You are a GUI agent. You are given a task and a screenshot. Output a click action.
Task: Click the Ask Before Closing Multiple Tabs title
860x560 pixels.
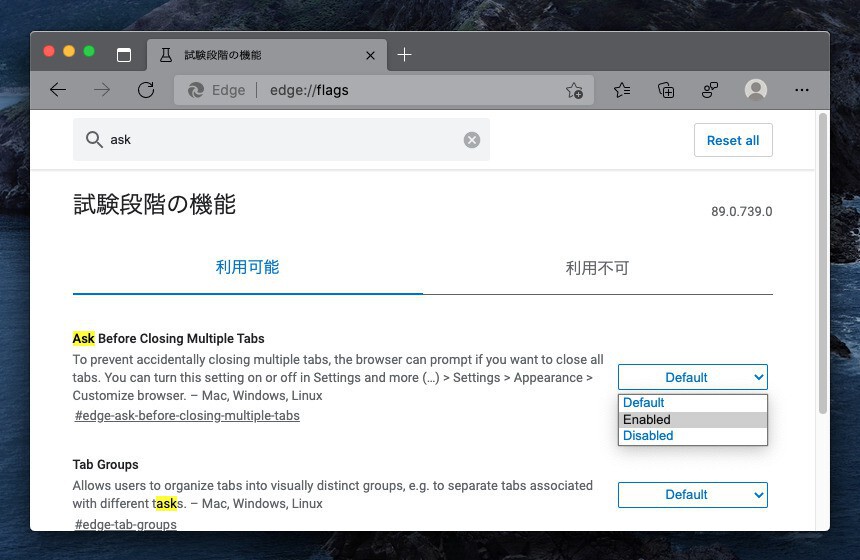click(168, 338)
